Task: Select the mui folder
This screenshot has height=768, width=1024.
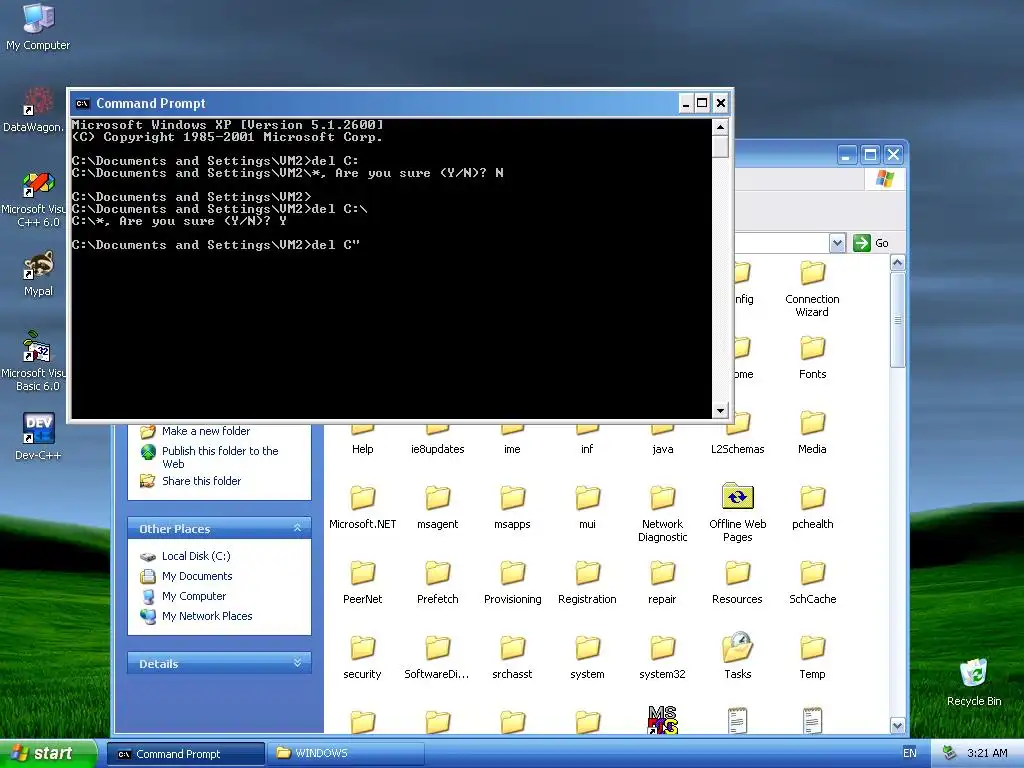Action: (x=587, y=507)
